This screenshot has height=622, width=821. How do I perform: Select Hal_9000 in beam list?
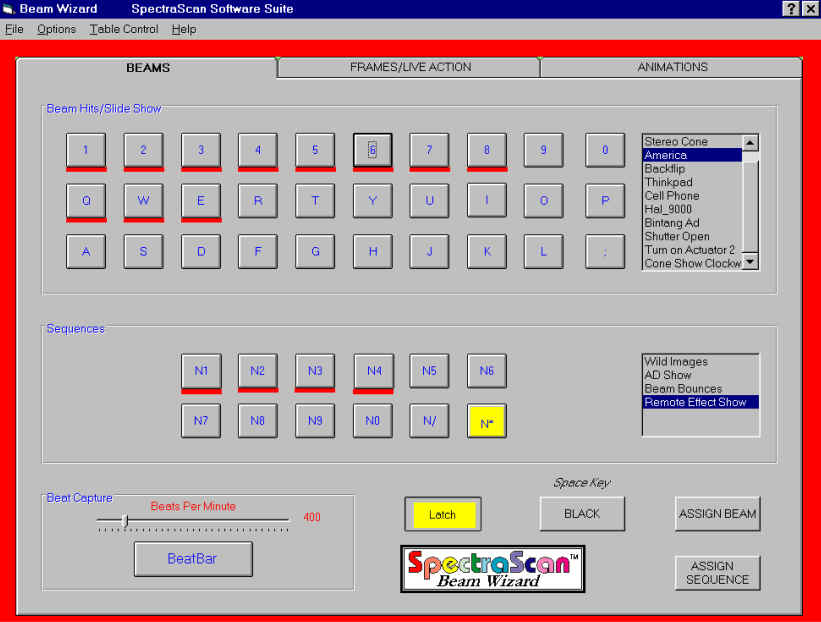(692, 209)
